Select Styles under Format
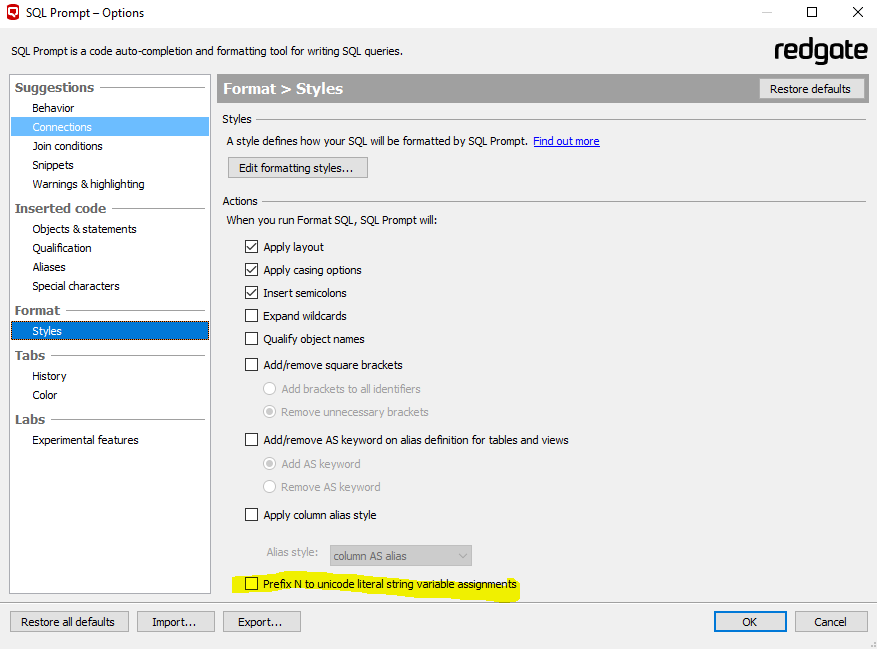Image resolution: width=877 pixels, height=649 pixels. coord(110,331)
